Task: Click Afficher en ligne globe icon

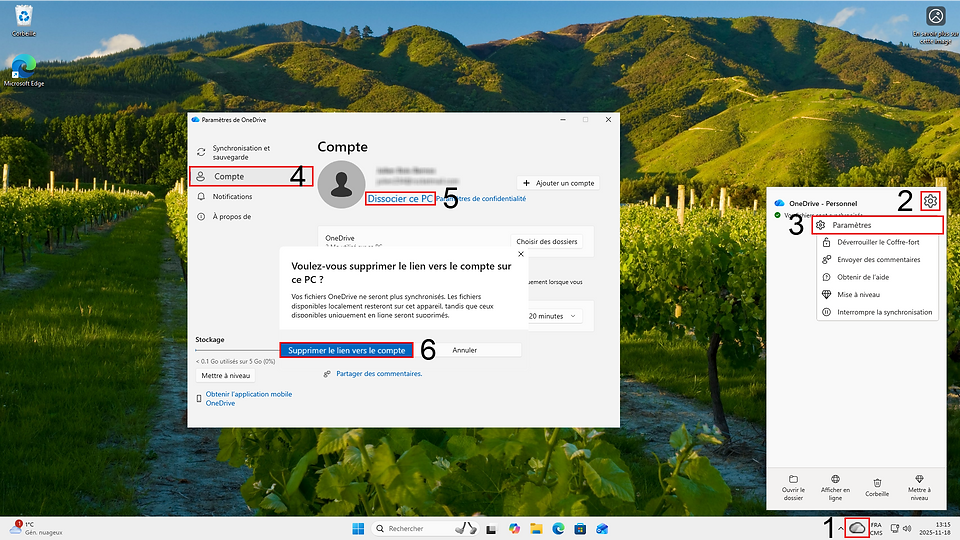Action: (835, 488)
